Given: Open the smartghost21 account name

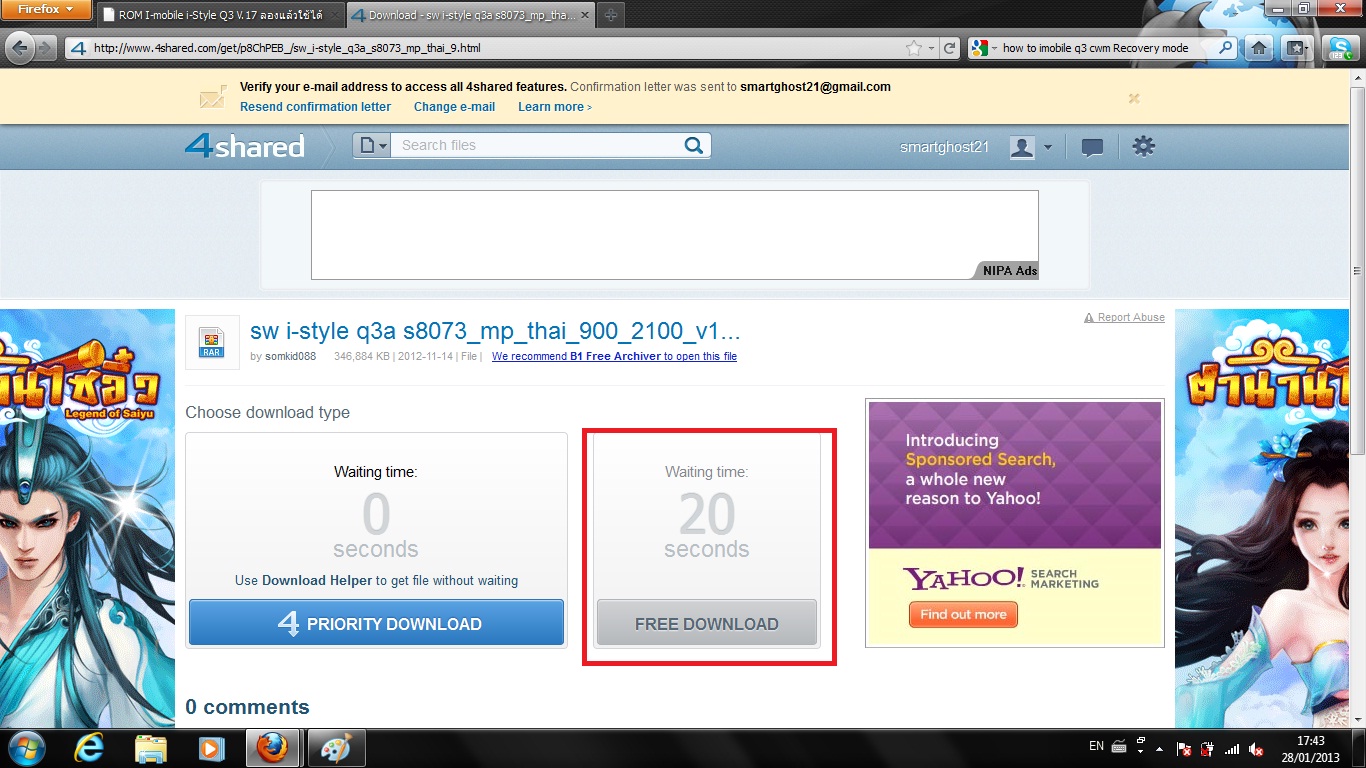Looking at the screenshot, I should click(x=944, y=147).
